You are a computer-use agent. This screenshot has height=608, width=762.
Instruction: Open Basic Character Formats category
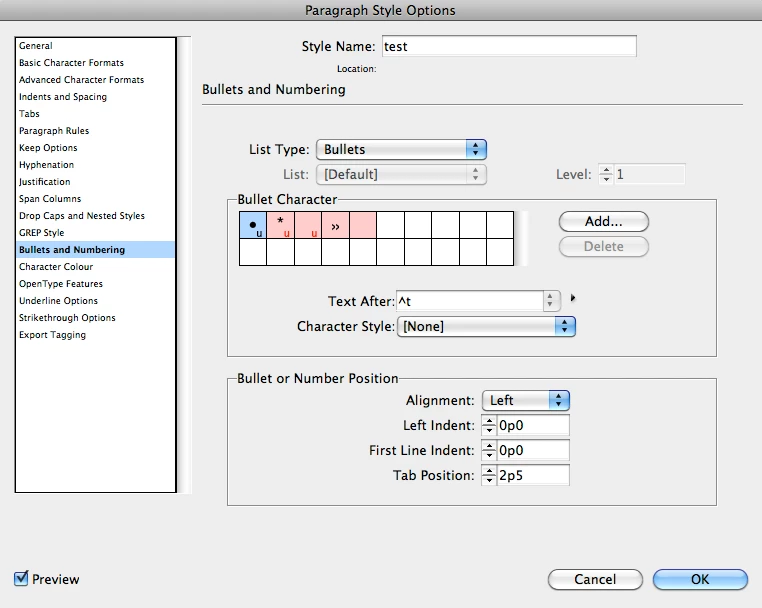pos(95,63)
